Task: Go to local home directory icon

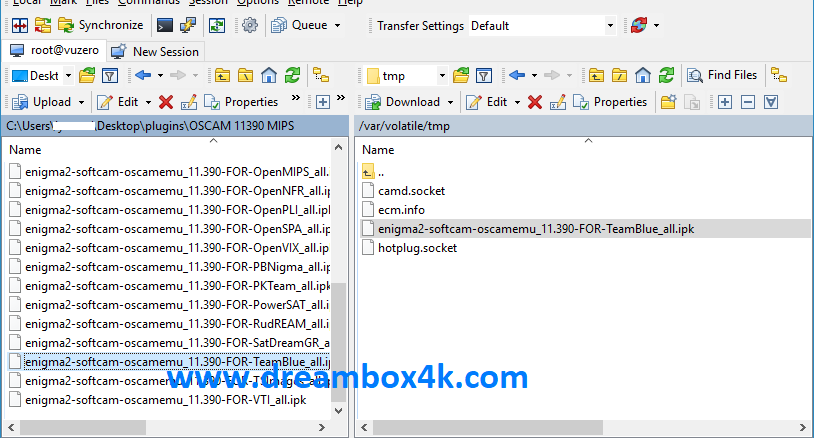Action: tap(268, 76)
